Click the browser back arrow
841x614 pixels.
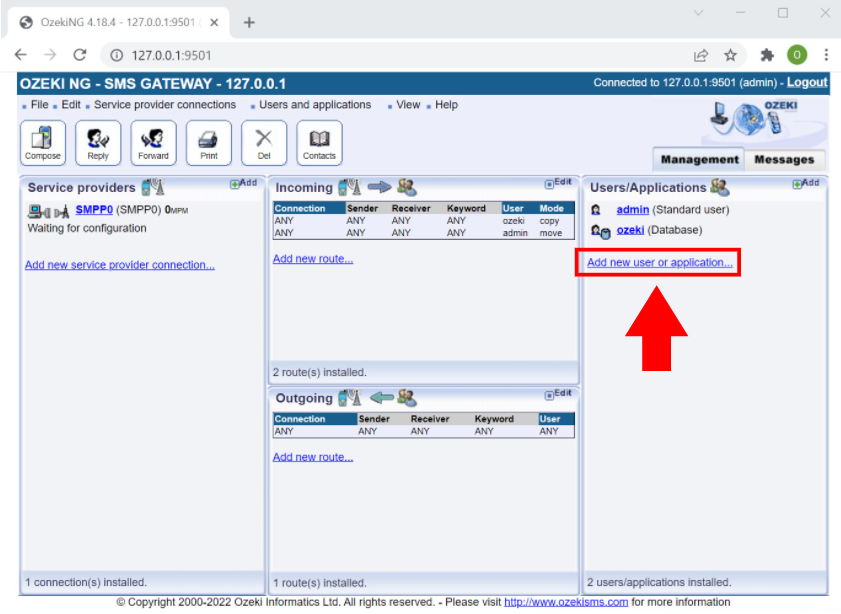click(x=20, y=55)
